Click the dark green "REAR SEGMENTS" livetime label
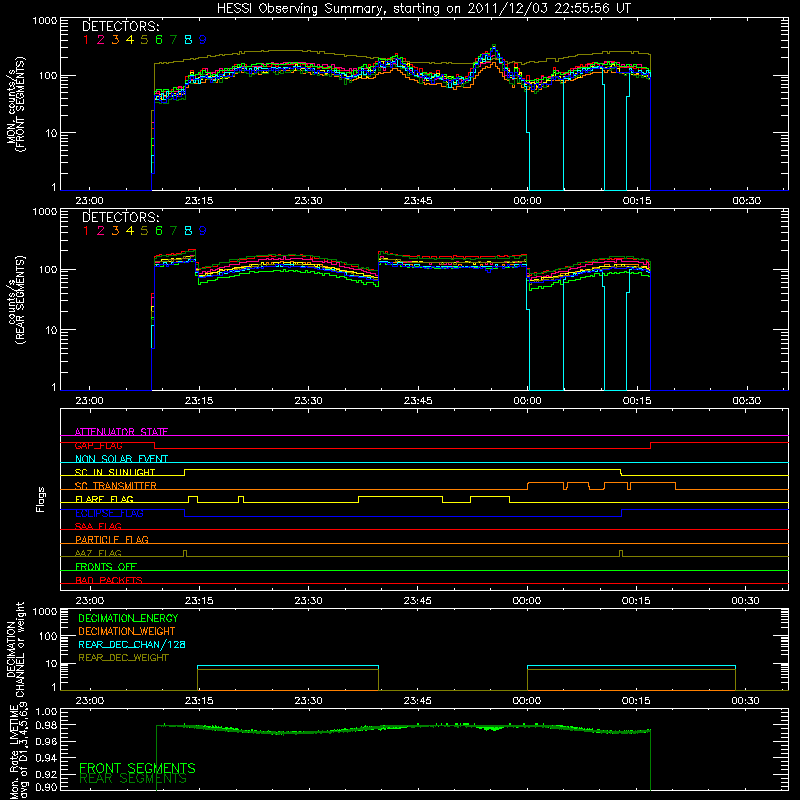 pyautogui.click(x=133, y=779)
